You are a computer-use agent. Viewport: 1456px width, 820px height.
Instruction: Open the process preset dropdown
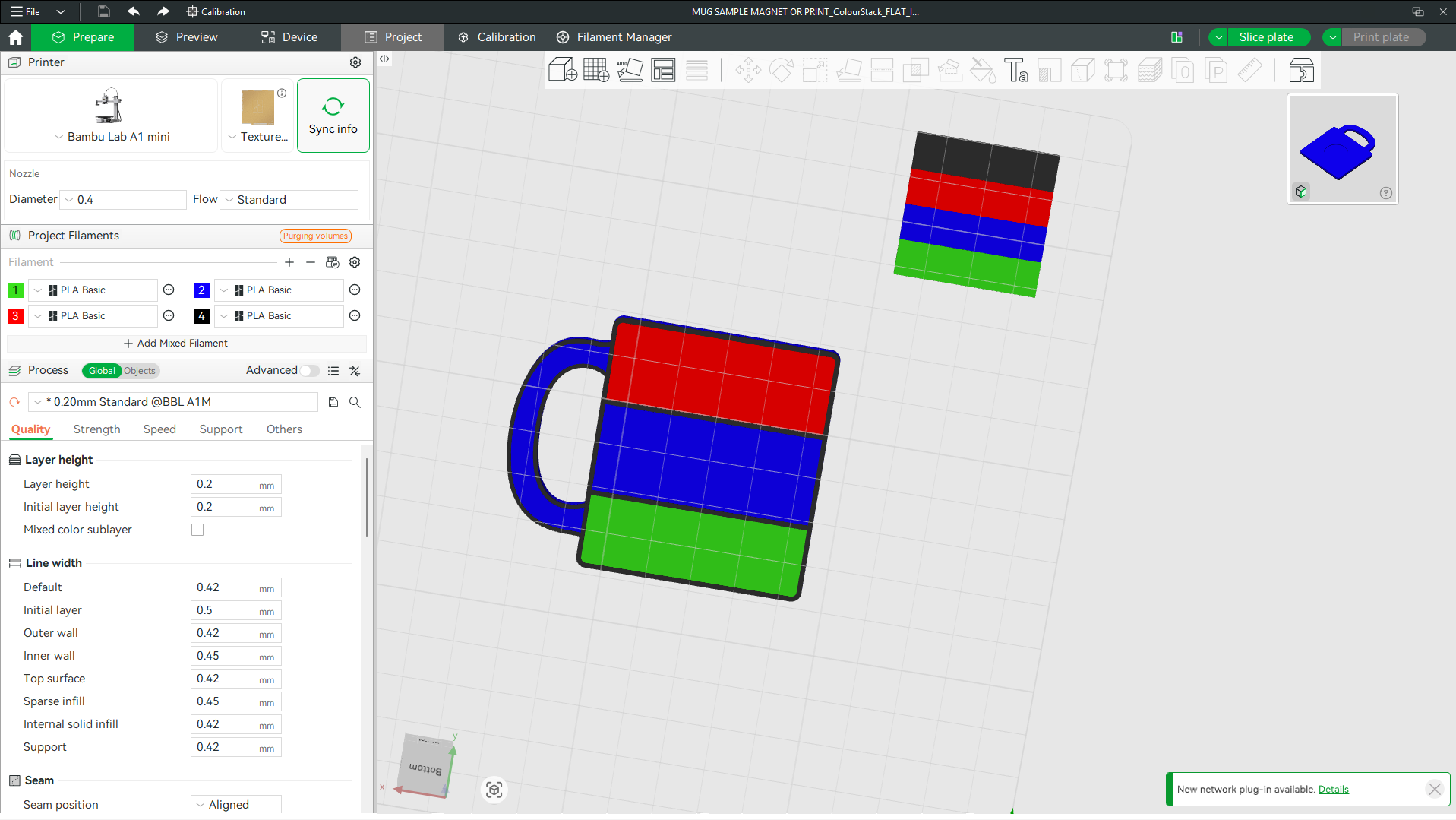(x=173, y=402)
